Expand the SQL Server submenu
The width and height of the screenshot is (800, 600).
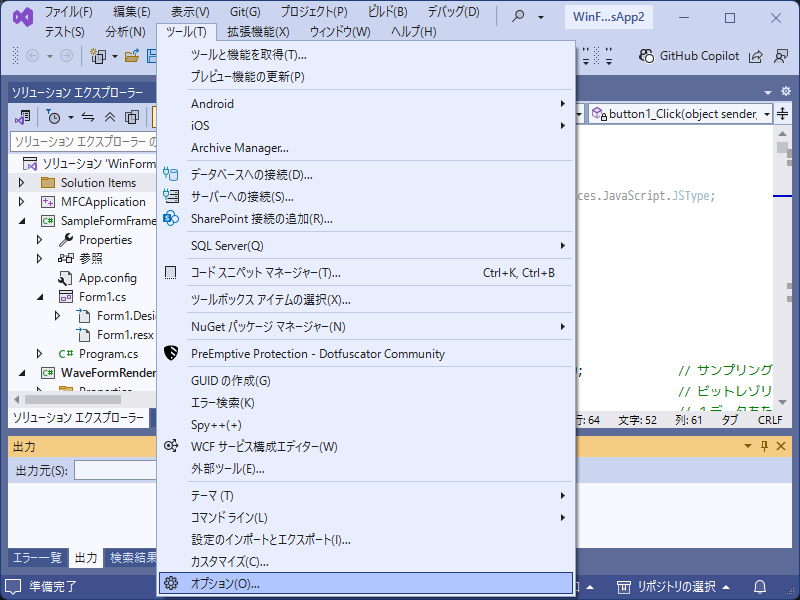(x=366, y=245)
